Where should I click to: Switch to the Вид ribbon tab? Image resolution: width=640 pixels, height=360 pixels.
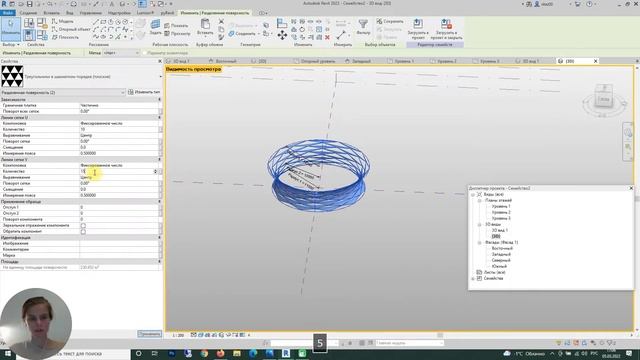coord(70,13)
